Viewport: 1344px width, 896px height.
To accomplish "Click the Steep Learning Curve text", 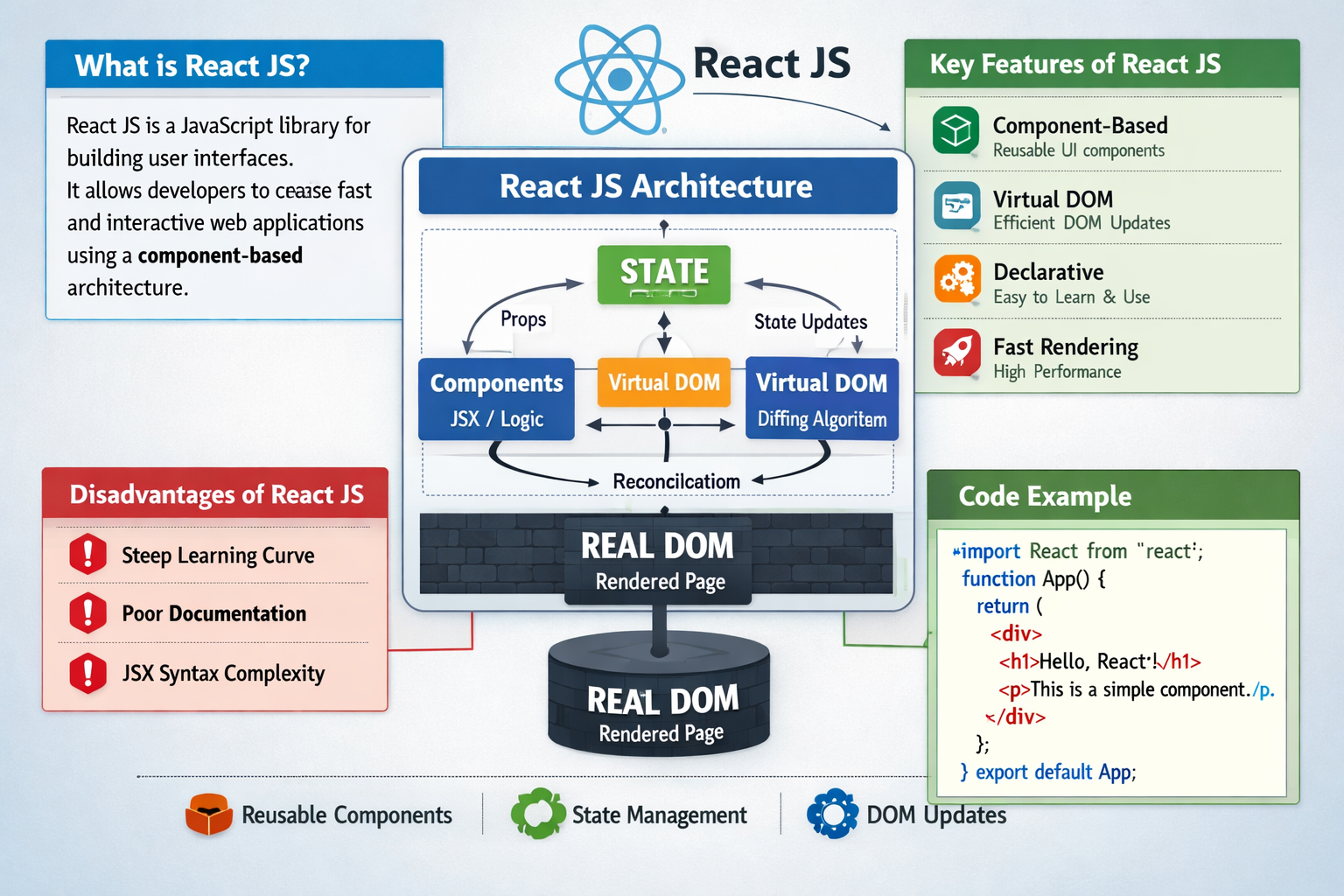I will (x=218, y=556).
